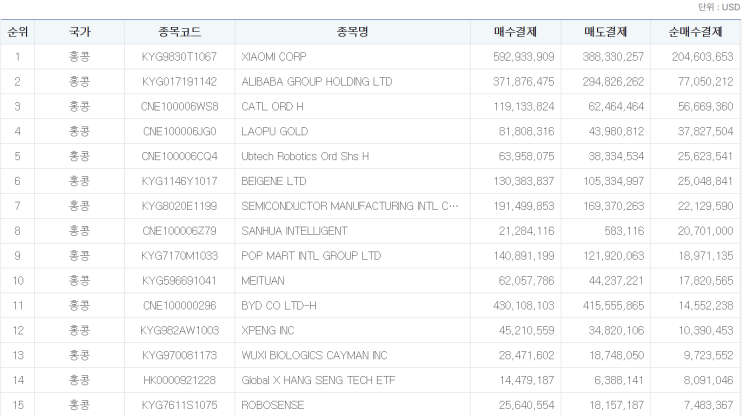Click the 순위 column header
Screen dimensions: 743x416
(18, 32)
